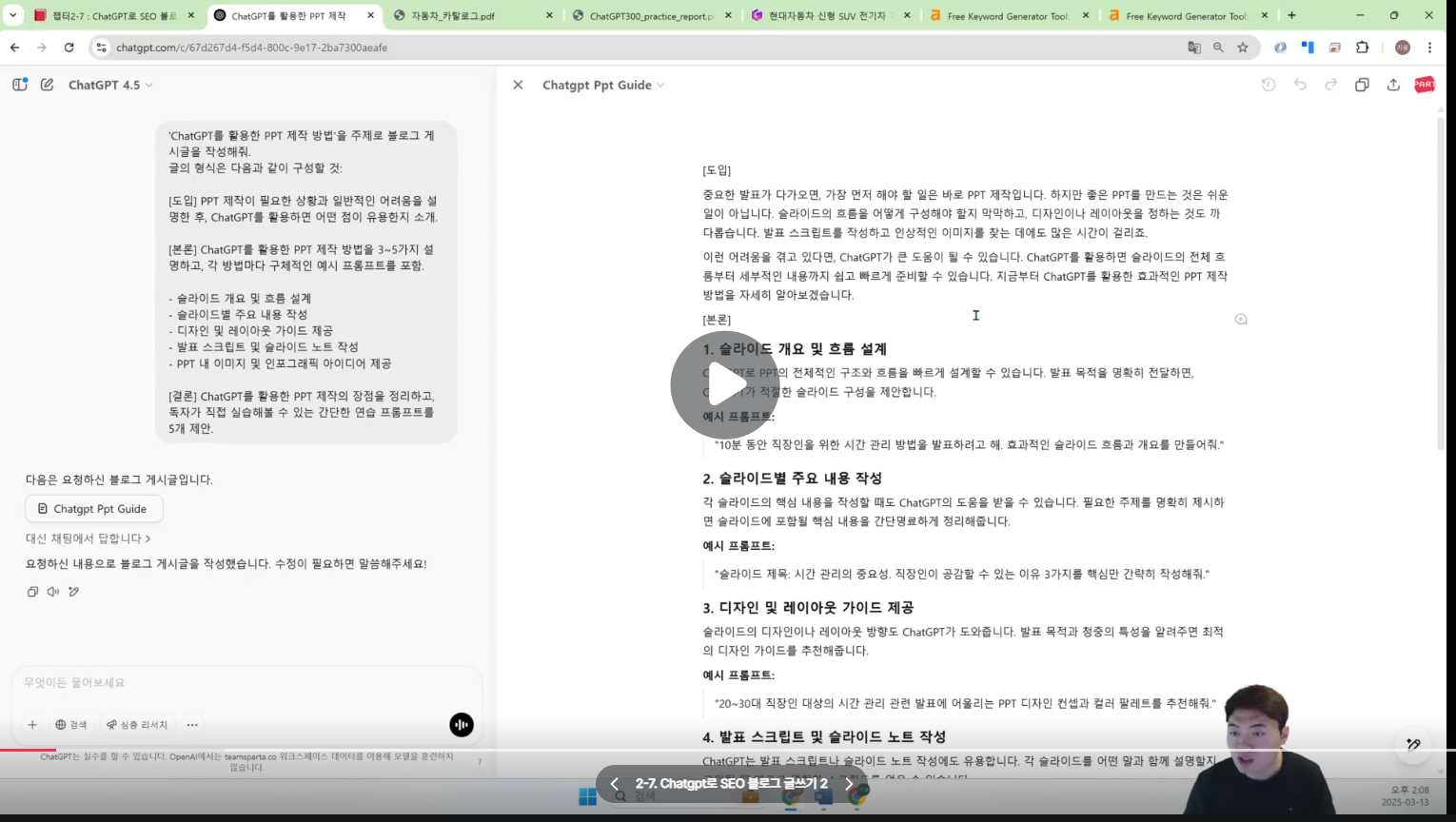1456x822 pixels.
Task: Click the '대신 채팅에서 답합니다' link
Action: click(88, 538)
